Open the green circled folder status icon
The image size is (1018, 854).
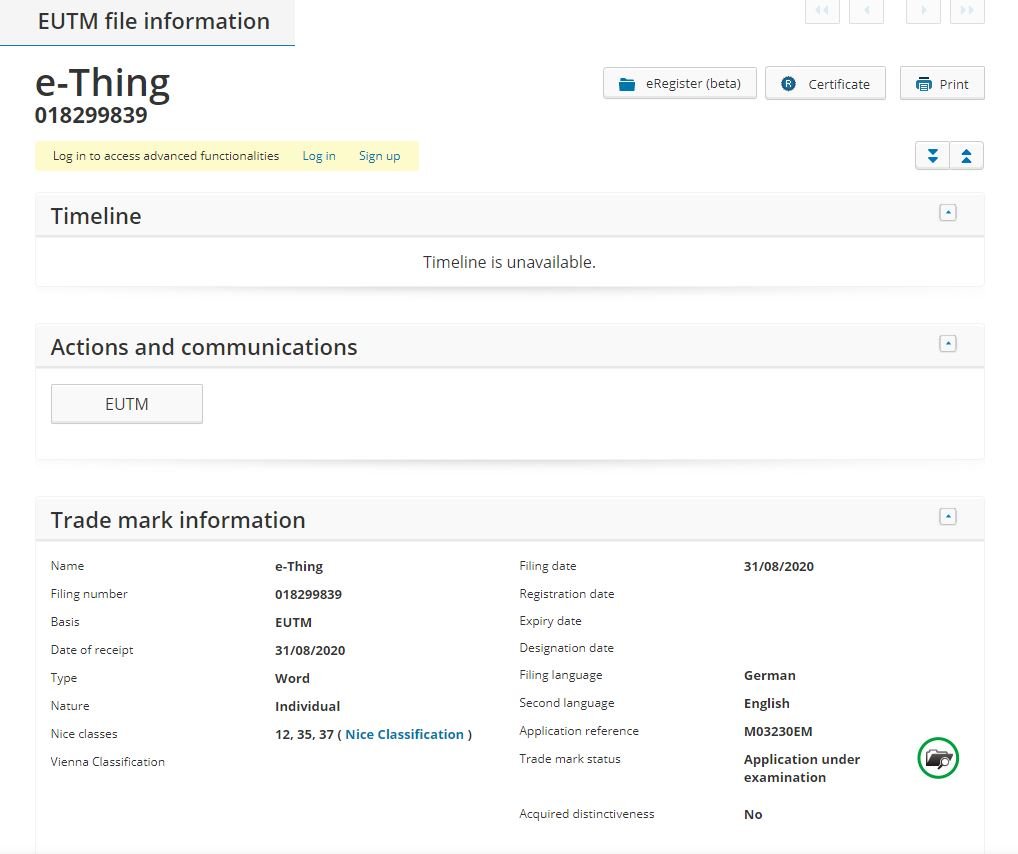(937, 759)
